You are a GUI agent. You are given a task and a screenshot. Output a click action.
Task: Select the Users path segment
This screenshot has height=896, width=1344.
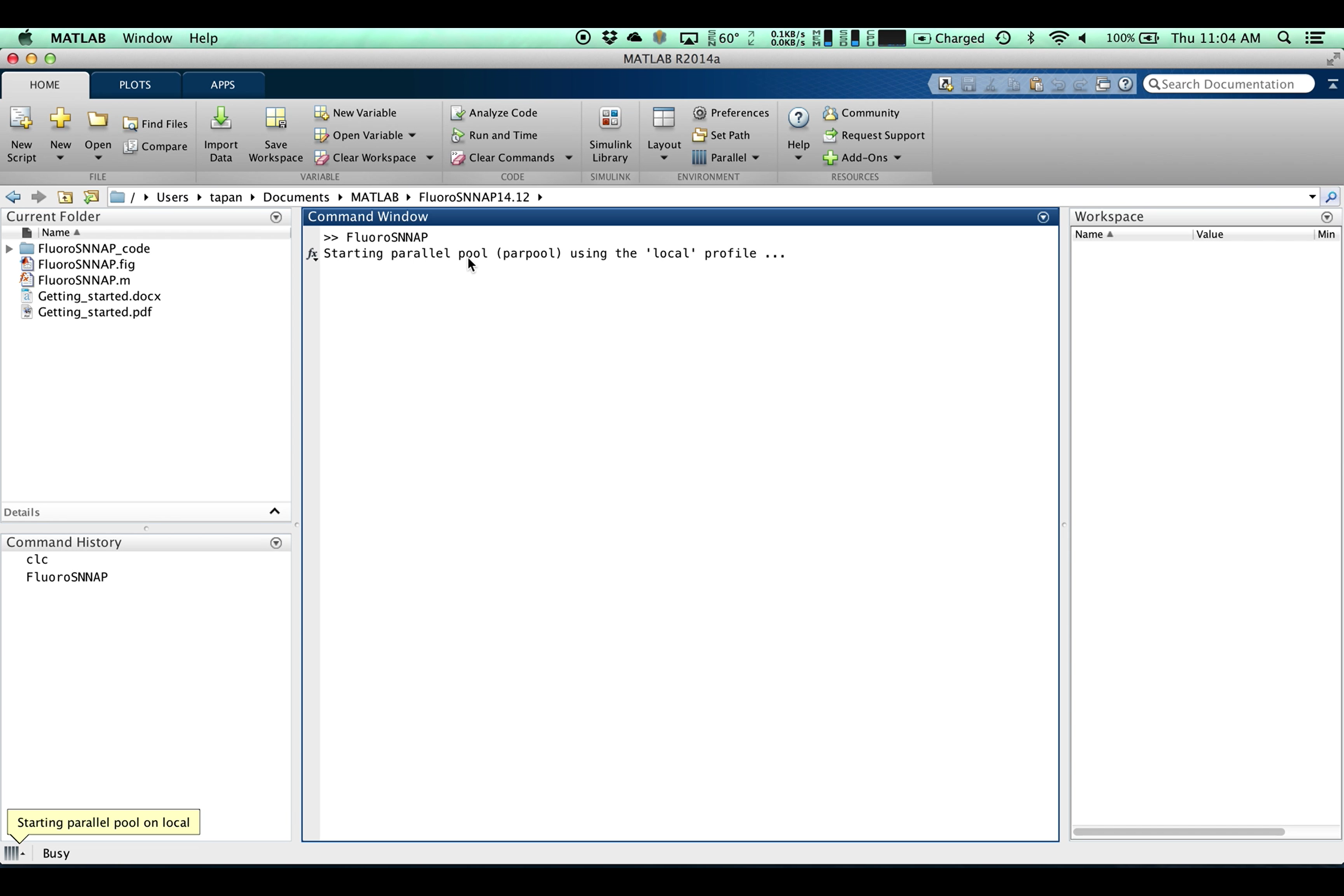[x=172, y=197]
